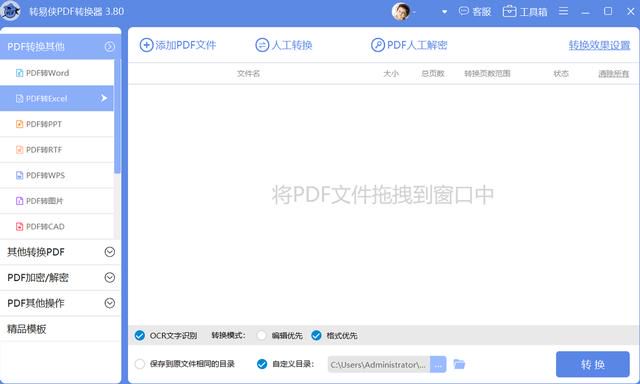640x384 pixels.
Task: Expand 其他转换PDF section chevron
Action: pyautogui.click(x=109, y=252)
